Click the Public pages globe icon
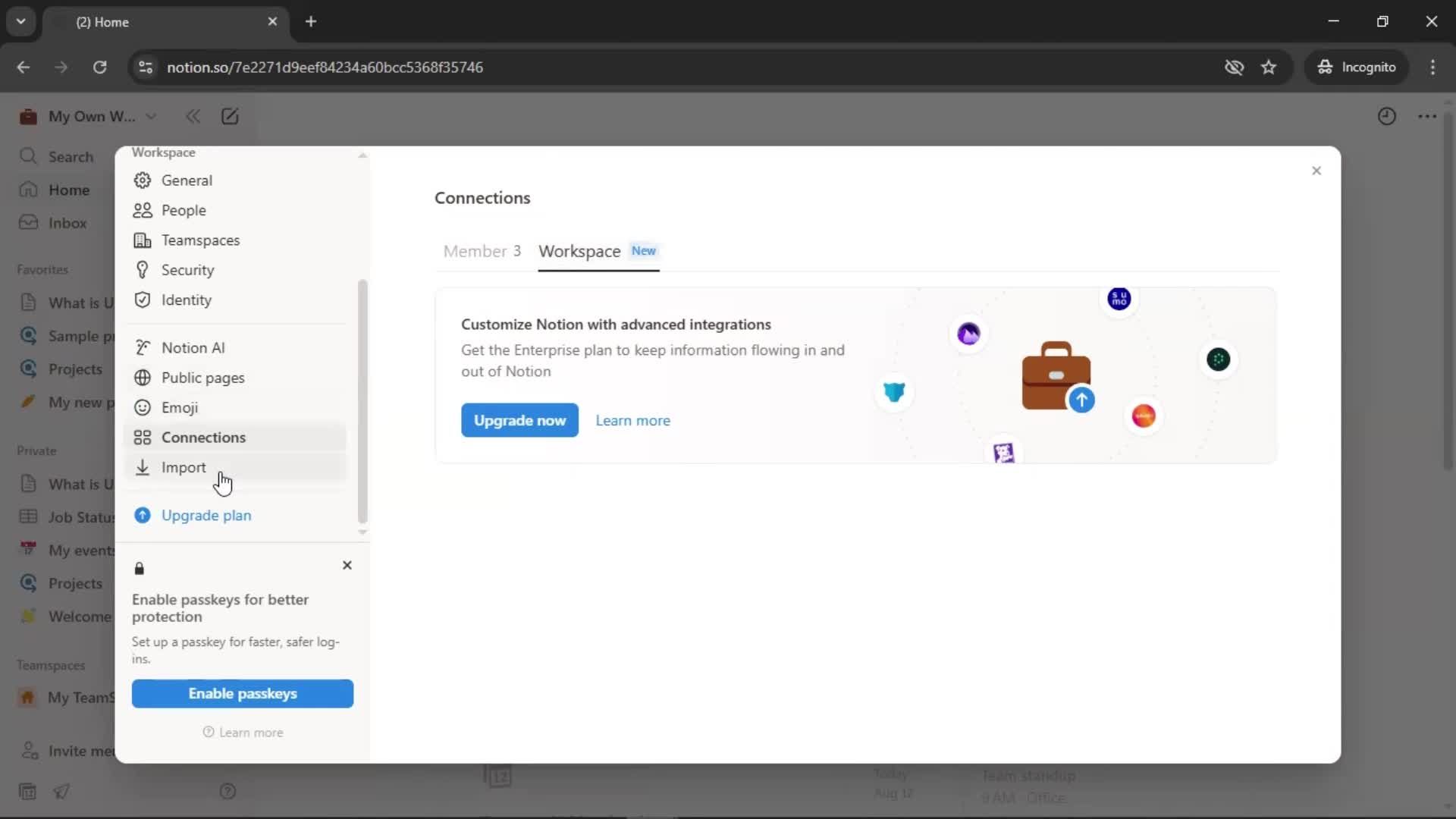 coord(142,378)
